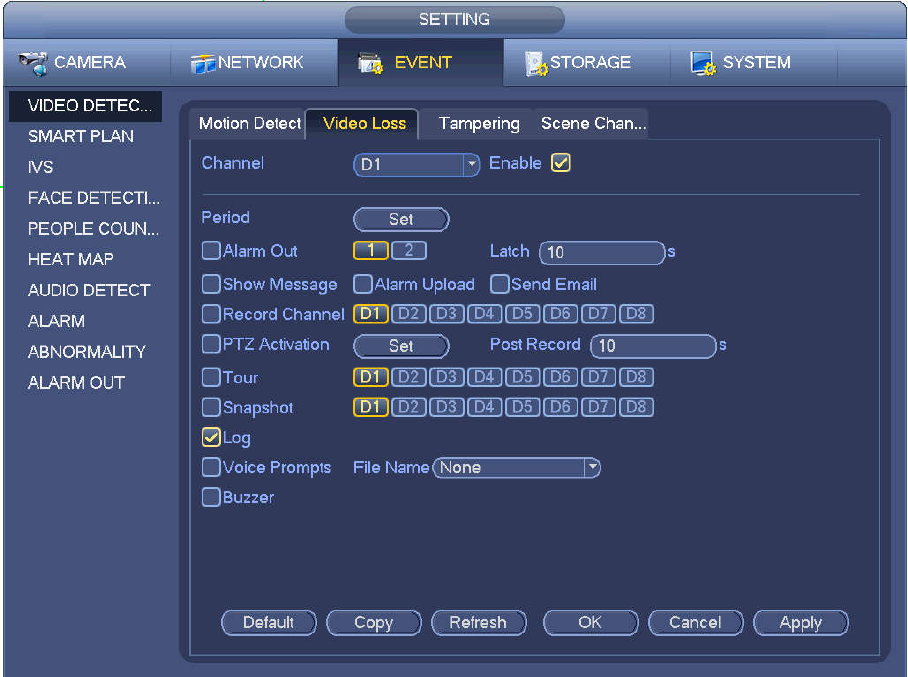Select VIDEO DETEC... in the sidebar
This screenshot has height=677, width=908.
tap(86, 106)
